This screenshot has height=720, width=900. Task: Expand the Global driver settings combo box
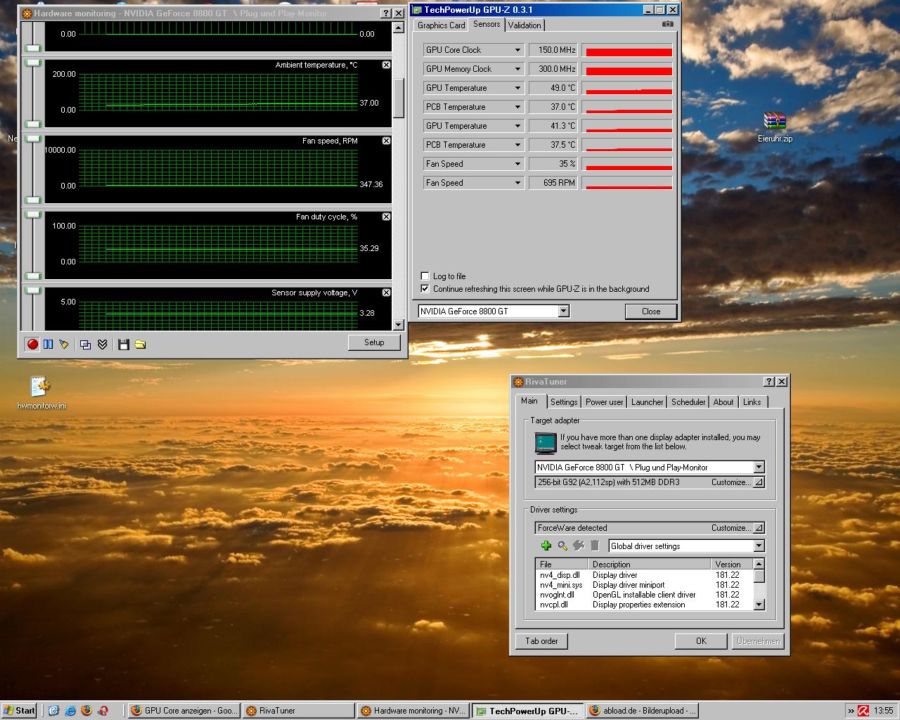[758, 546]
